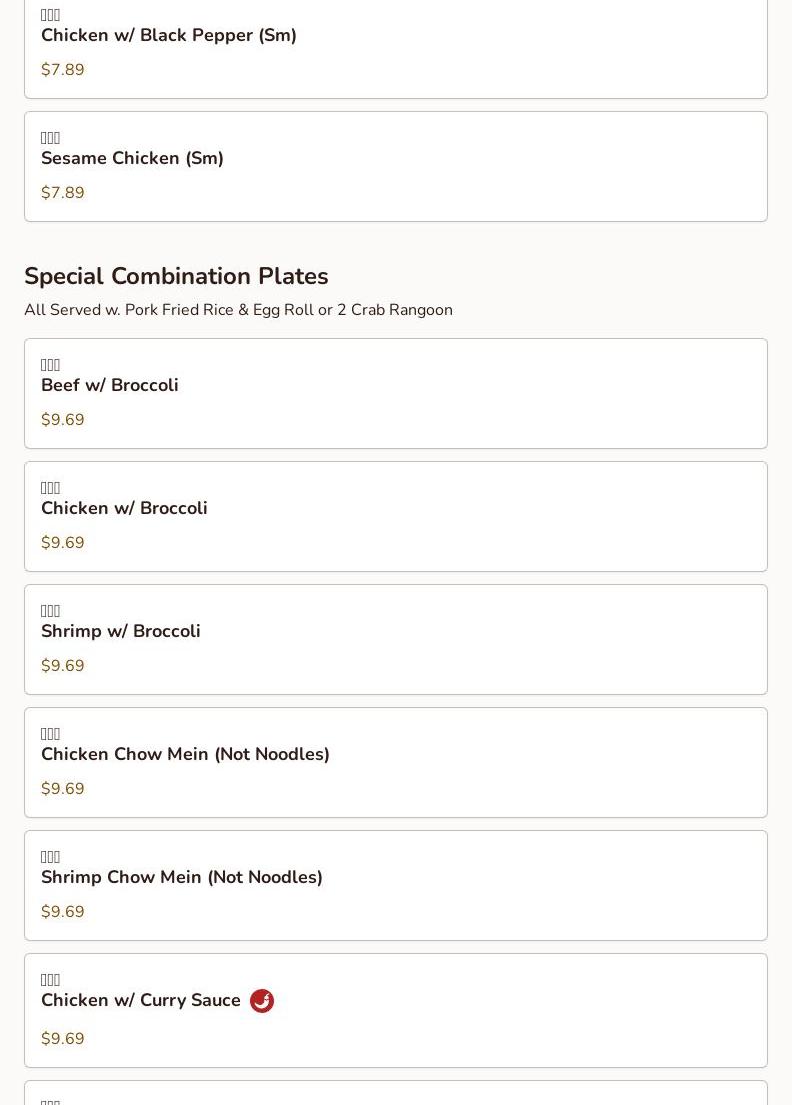Click the $7.89 price under Sesame Chicken
Viewport: 792px width, 1105px height.
63,193
